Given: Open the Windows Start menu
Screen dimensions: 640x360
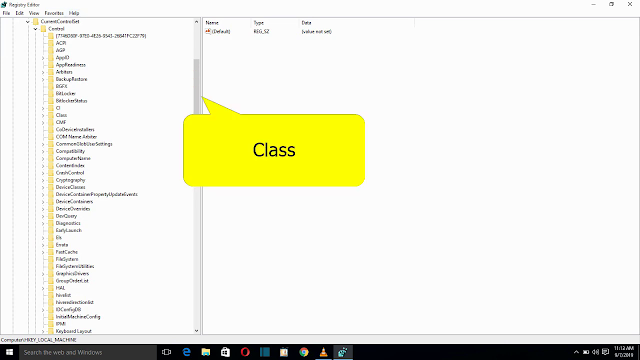Looking at the screenshot, I should (x=9, y=352).
